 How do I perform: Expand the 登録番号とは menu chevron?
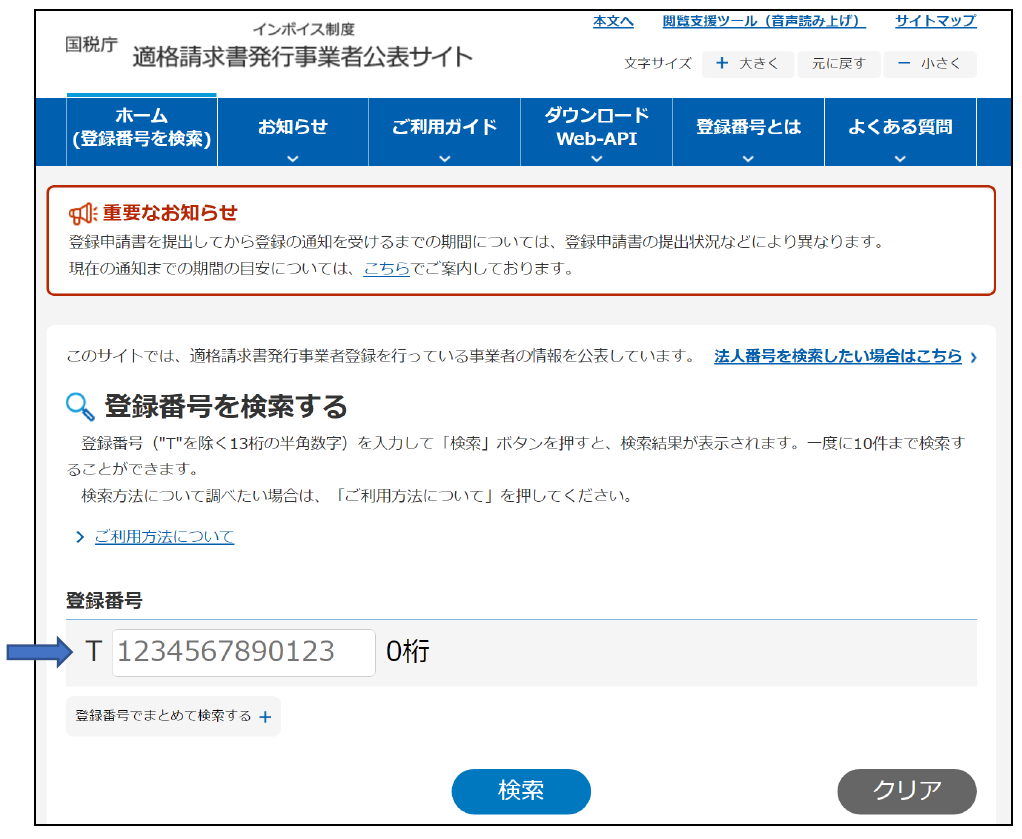tap(748, 158)
